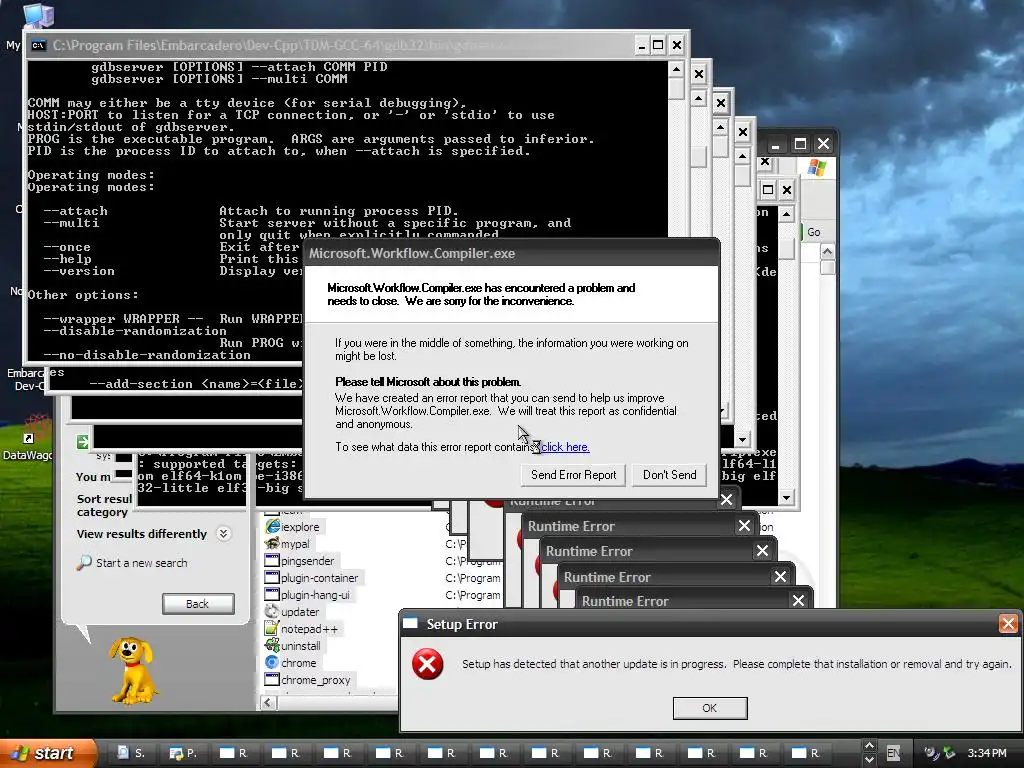Click Start a new search link

pos(142,563)
